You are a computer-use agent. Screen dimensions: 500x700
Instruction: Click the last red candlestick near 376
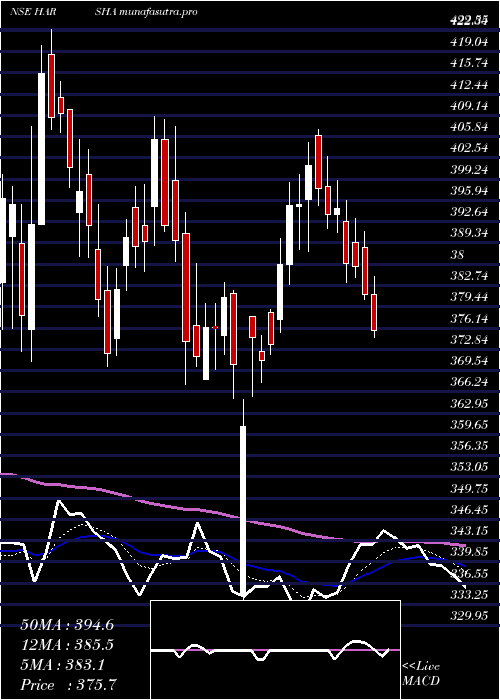(x=374, y=312)
